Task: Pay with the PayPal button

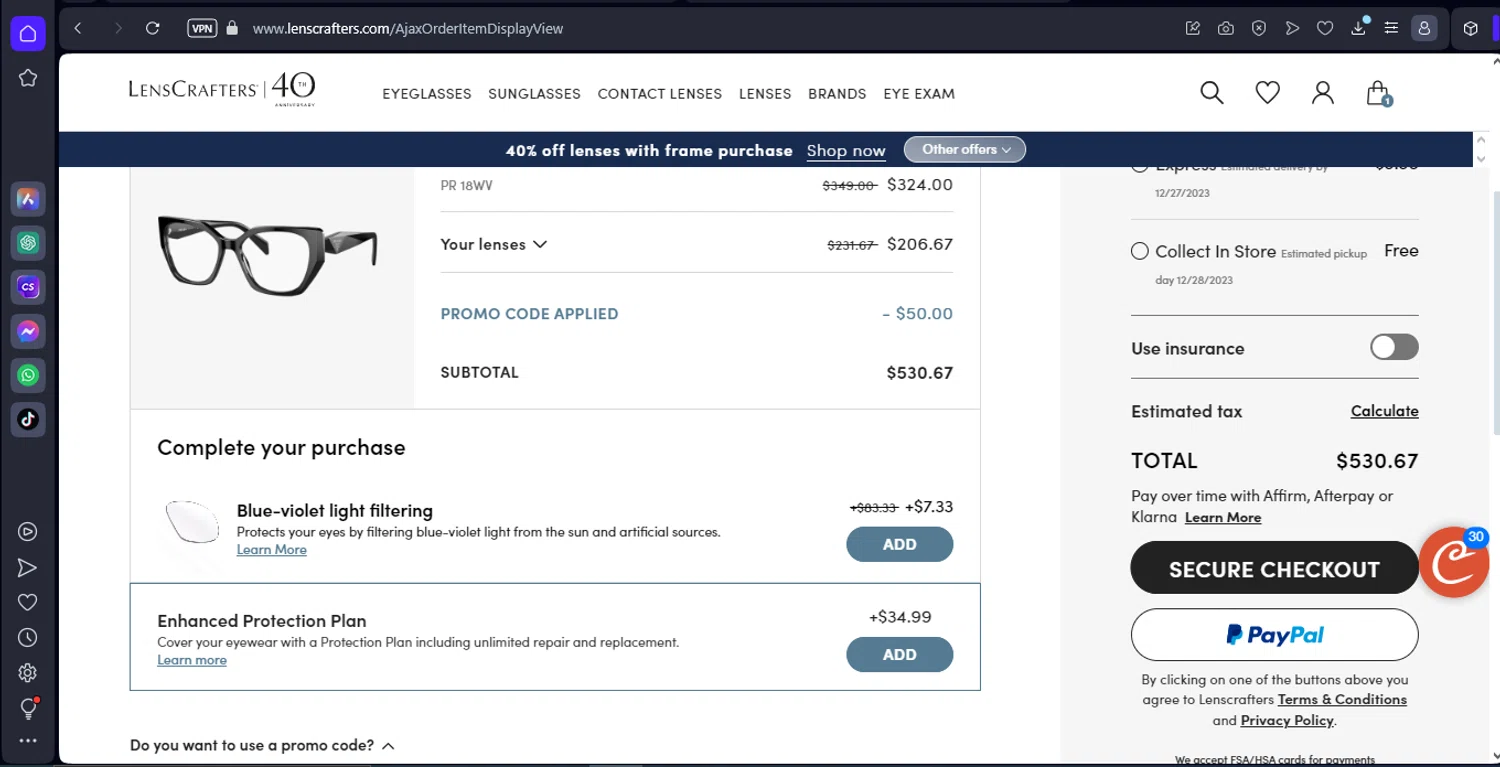Action: (x=1274, y=635)
